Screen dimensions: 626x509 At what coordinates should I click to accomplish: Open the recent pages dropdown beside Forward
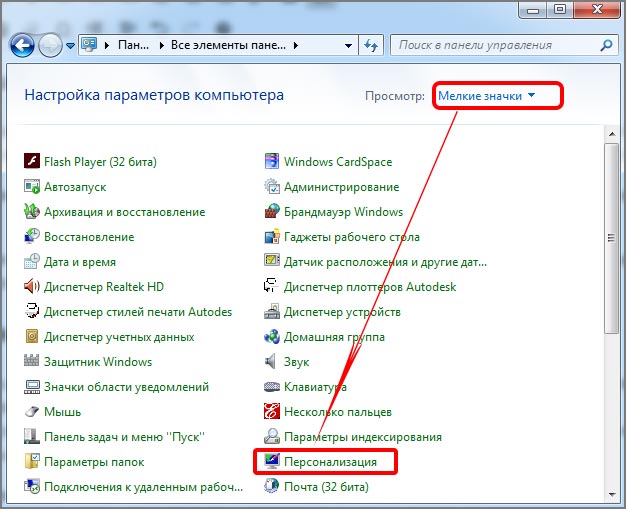tap(70, 46)
